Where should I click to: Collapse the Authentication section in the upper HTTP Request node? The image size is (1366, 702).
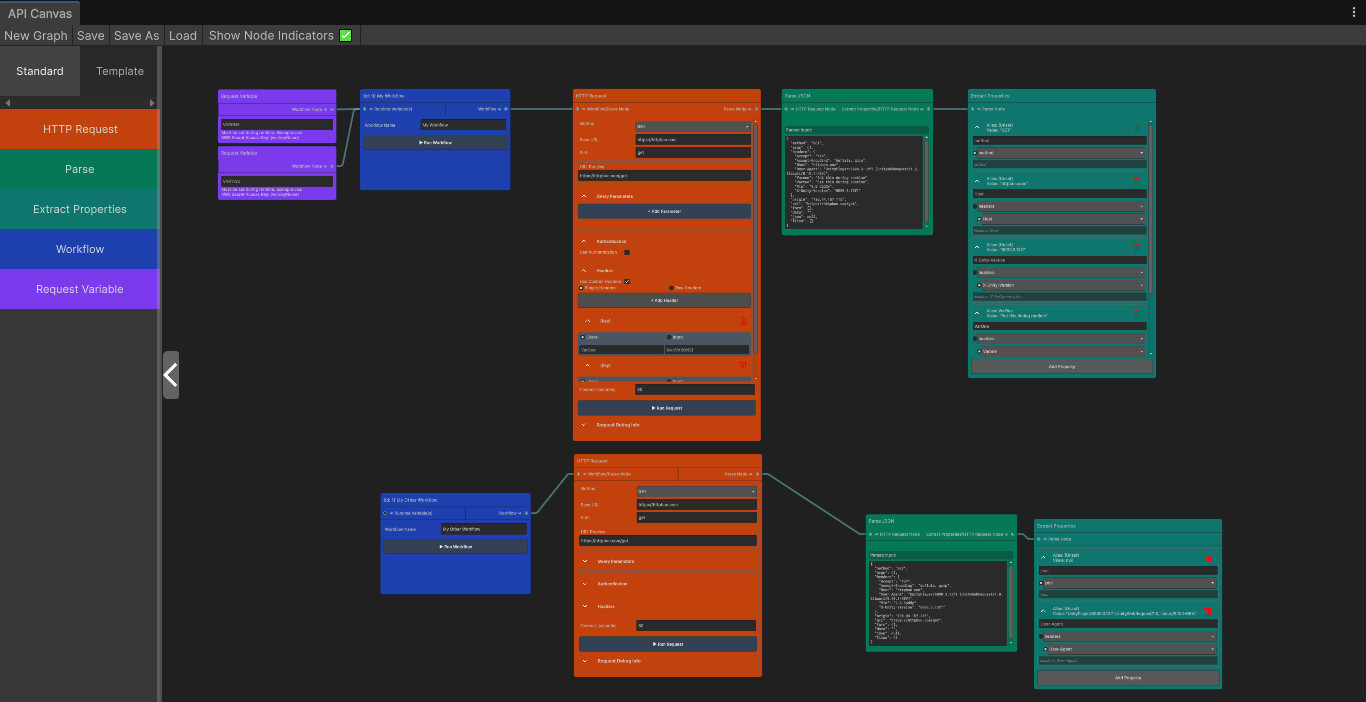pyautogui.click(x=584, y=241)
